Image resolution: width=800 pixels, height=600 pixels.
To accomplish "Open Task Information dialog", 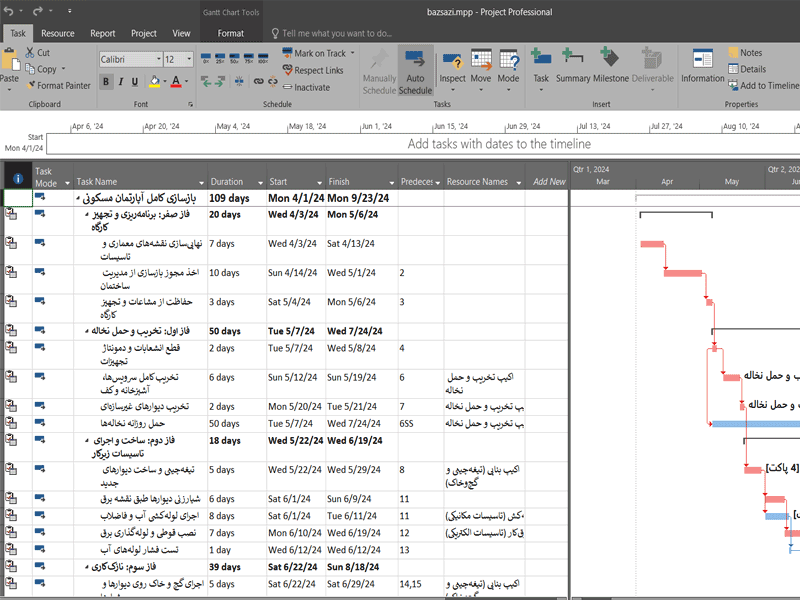I will click(702, 66).
